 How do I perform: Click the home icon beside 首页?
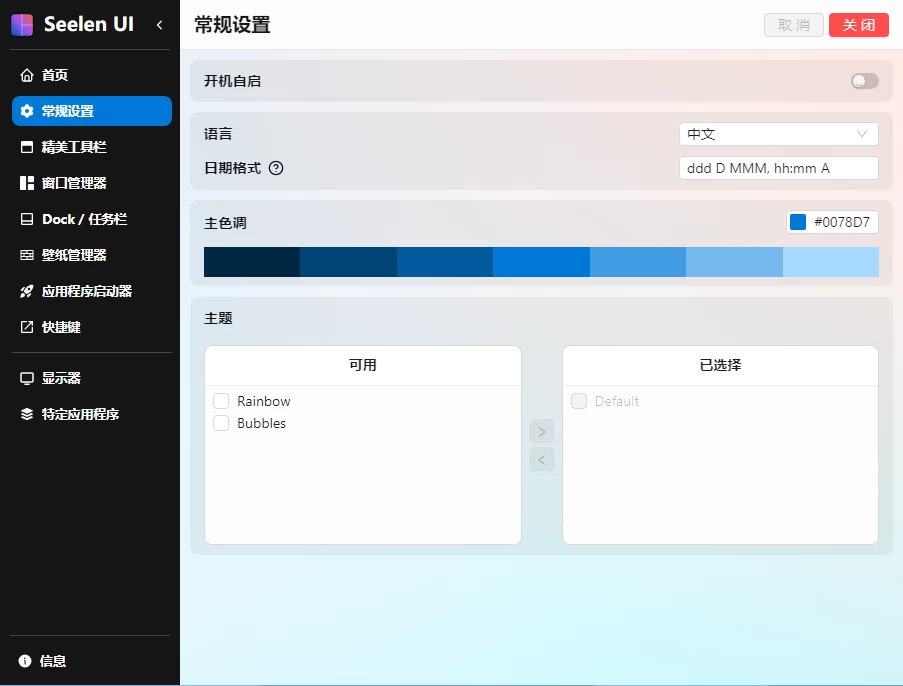point(27,75)
